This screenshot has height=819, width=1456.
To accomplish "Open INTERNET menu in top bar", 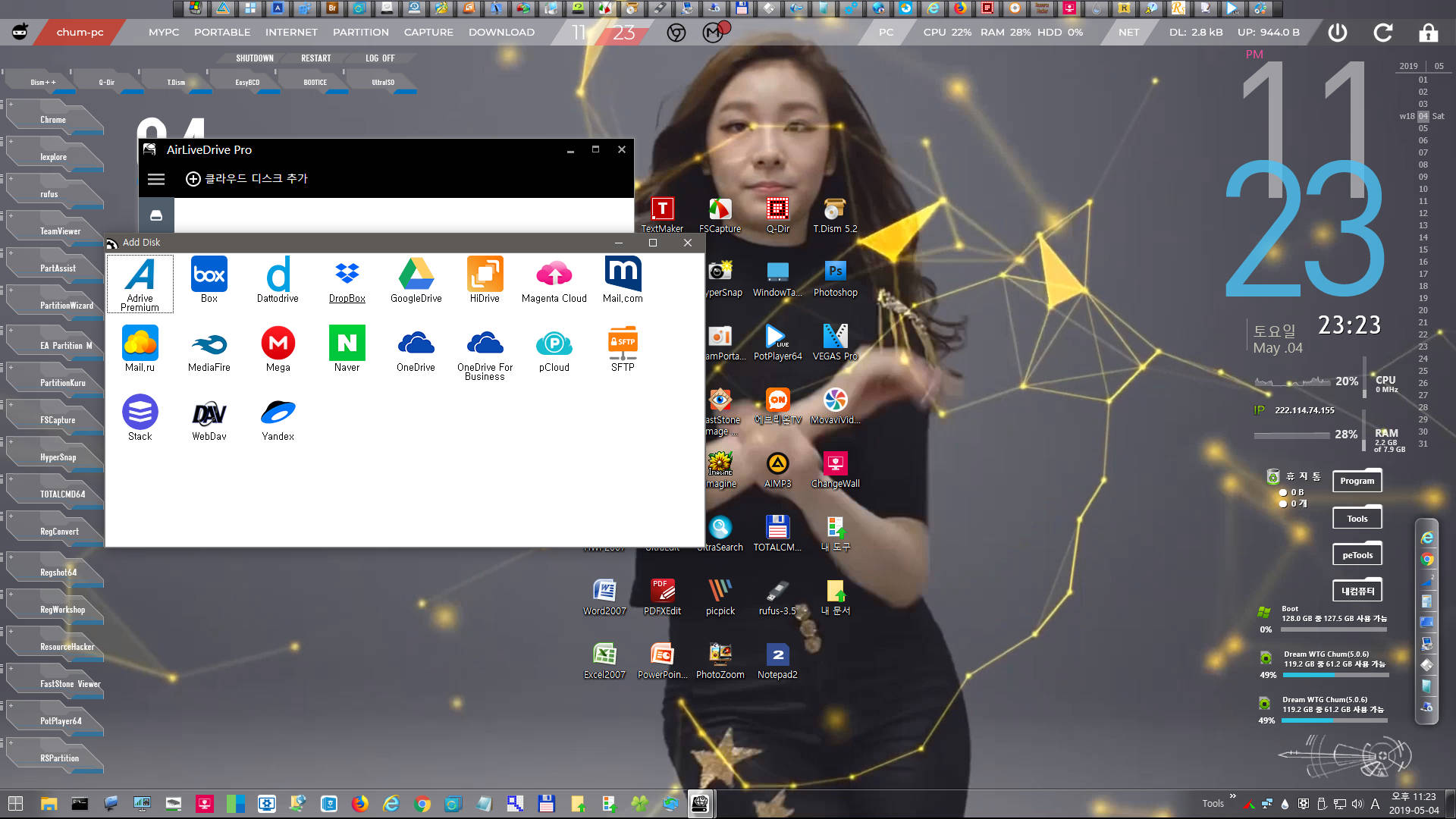I will pos(291,33).
